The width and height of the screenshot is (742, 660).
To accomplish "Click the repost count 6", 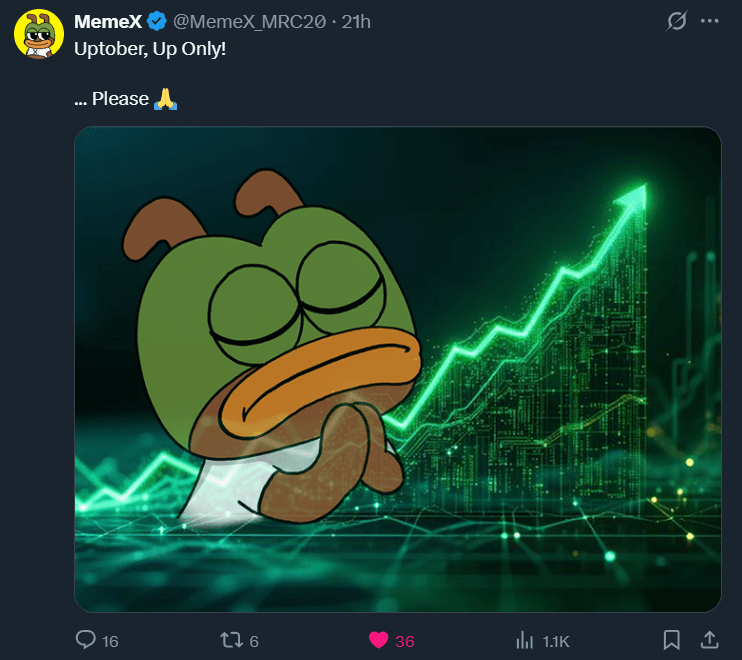I will [254, 641].
